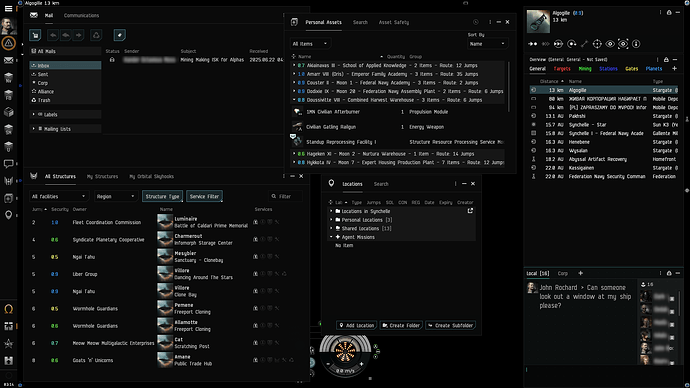The height and width of the screenshot is (388, 690).
Task: Click the trash mail toolbar icon
Action: tap(96, 35)
